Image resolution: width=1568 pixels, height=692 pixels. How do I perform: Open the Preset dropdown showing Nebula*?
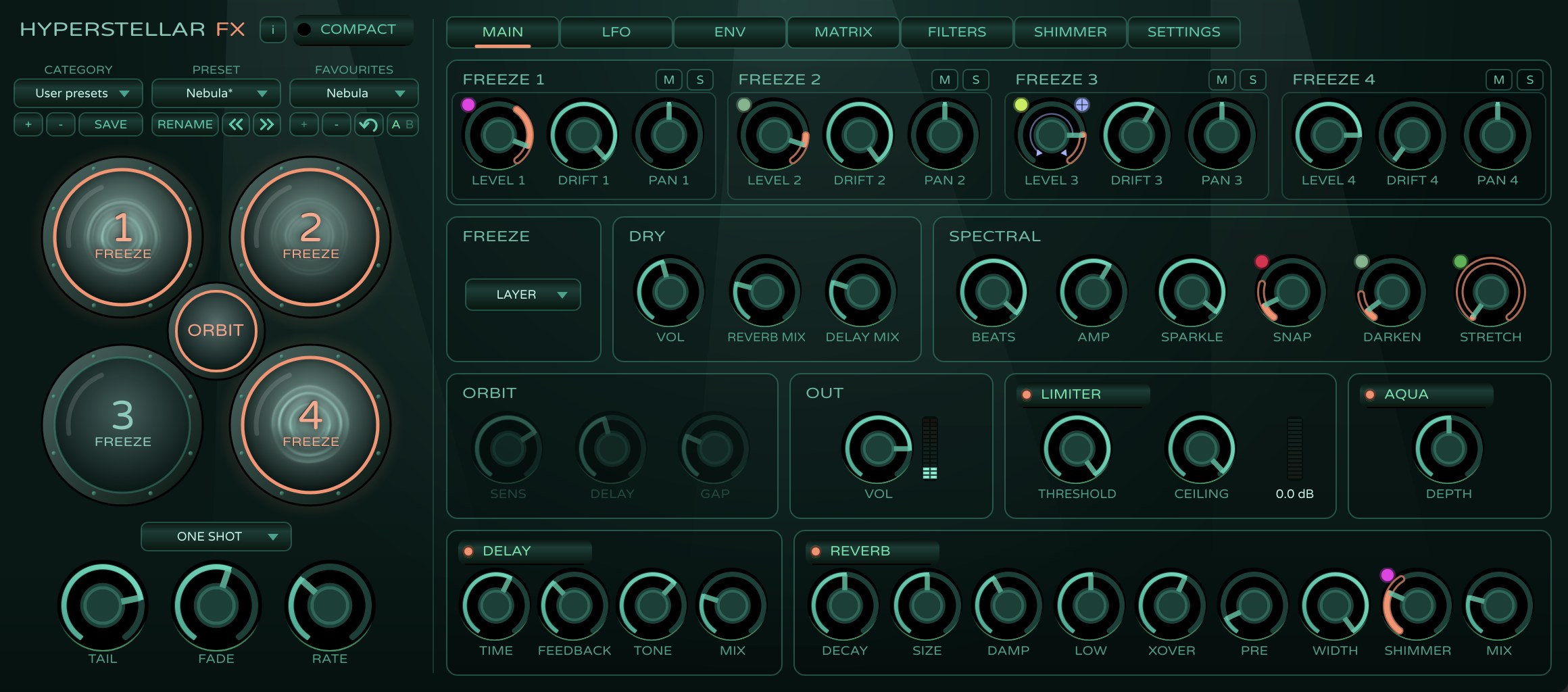pos(216,93)
